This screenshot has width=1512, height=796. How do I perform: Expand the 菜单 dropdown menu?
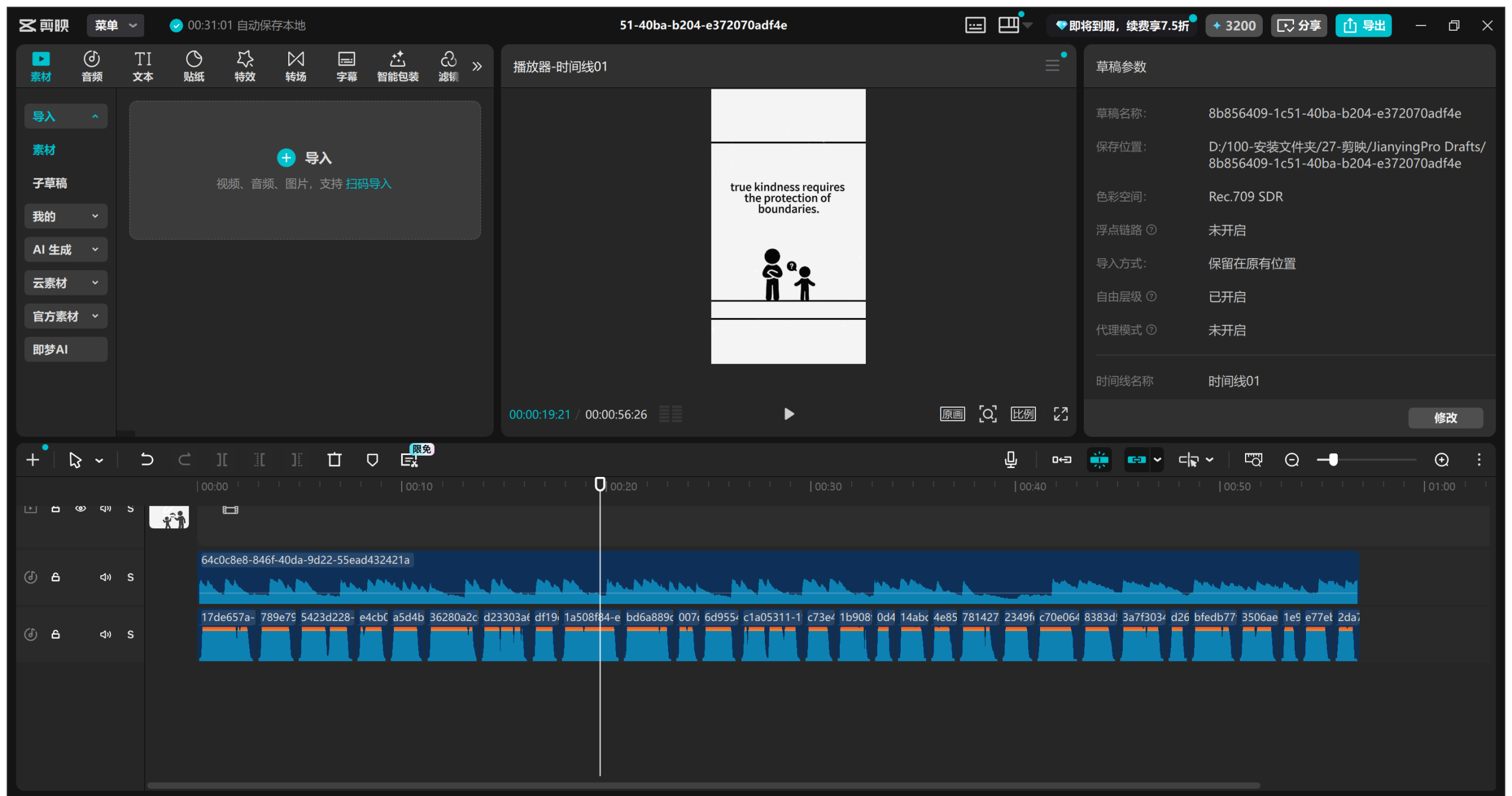tap(116, 25)
